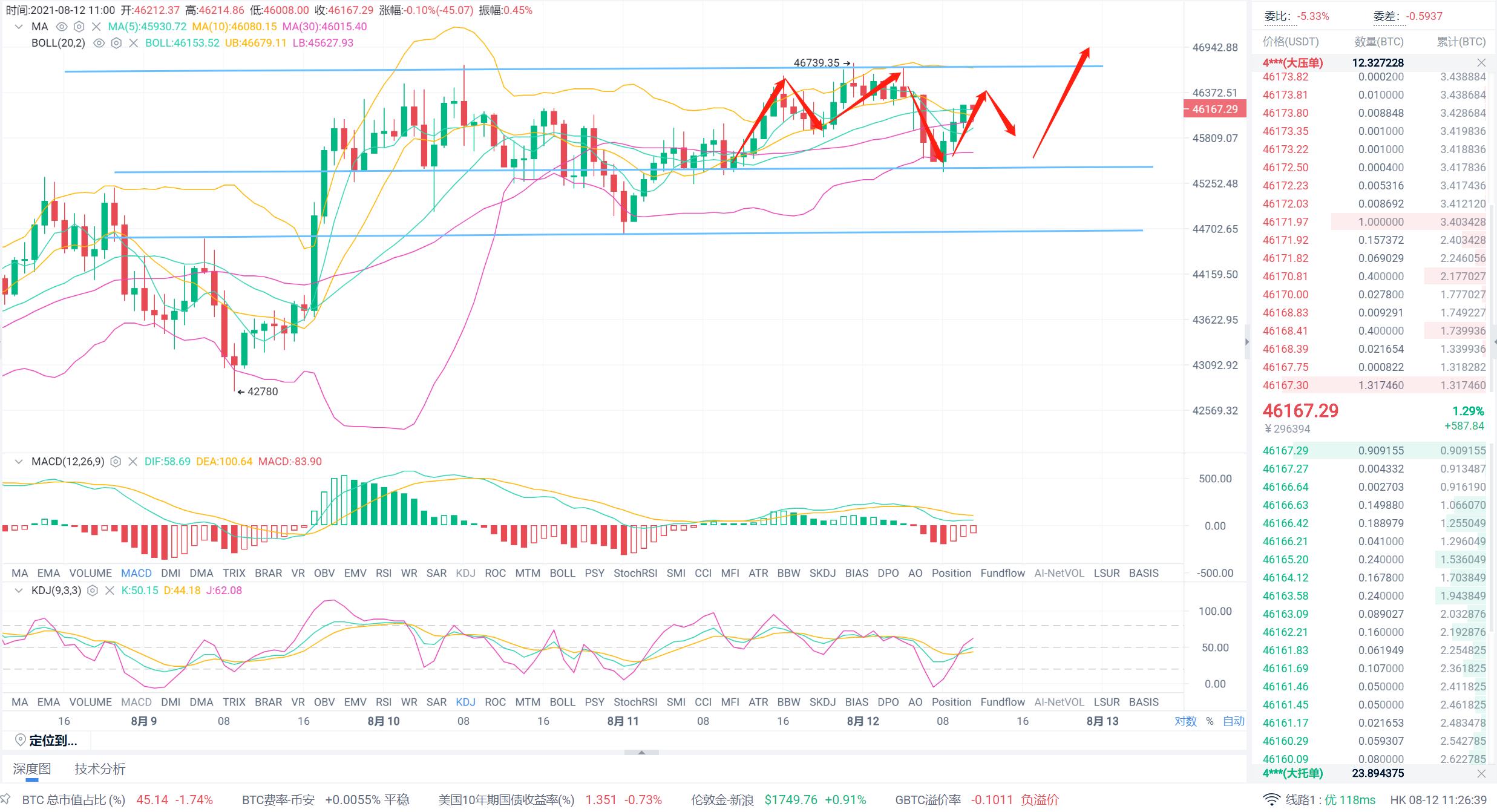Open the KDJ(9,3,3) settings icon
Image resolution: width=1497 pixels, height=812 pixels.
(x=93, y=591)
